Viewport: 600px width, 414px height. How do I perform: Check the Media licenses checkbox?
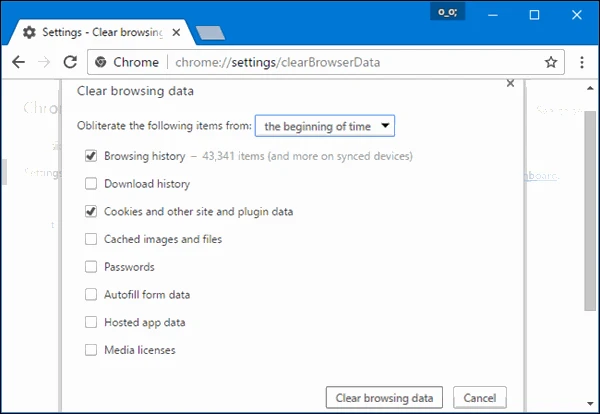pyautogui.click(x=91, y=350)
